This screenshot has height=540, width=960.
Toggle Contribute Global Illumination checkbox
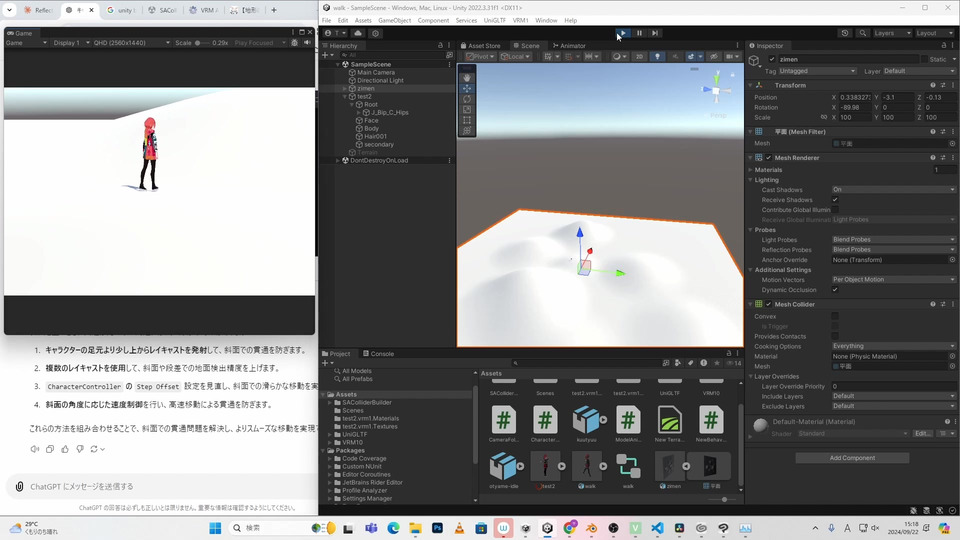click(x=835, y=209)
